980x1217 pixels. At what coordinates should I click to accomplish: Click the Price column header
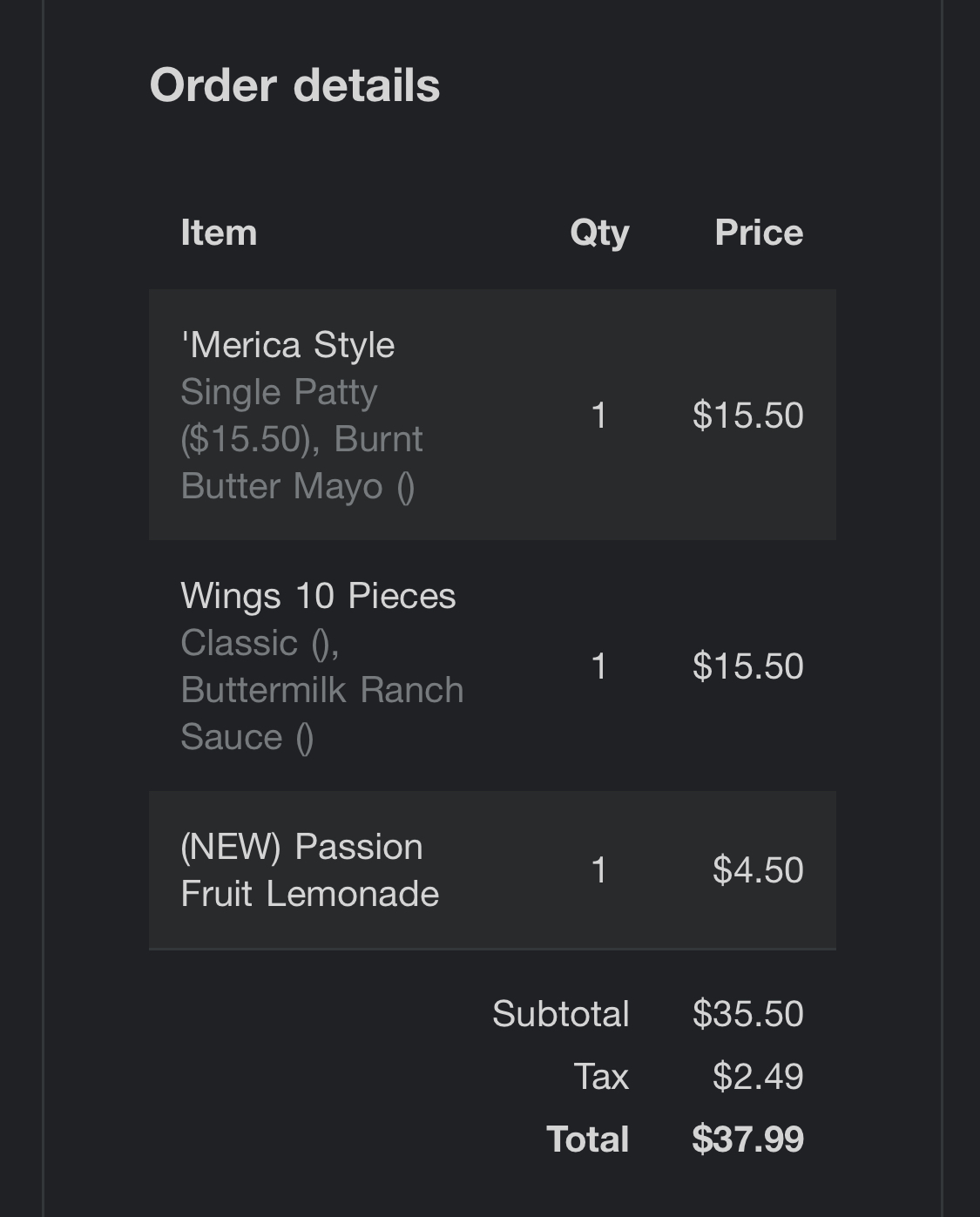[758, 233]
